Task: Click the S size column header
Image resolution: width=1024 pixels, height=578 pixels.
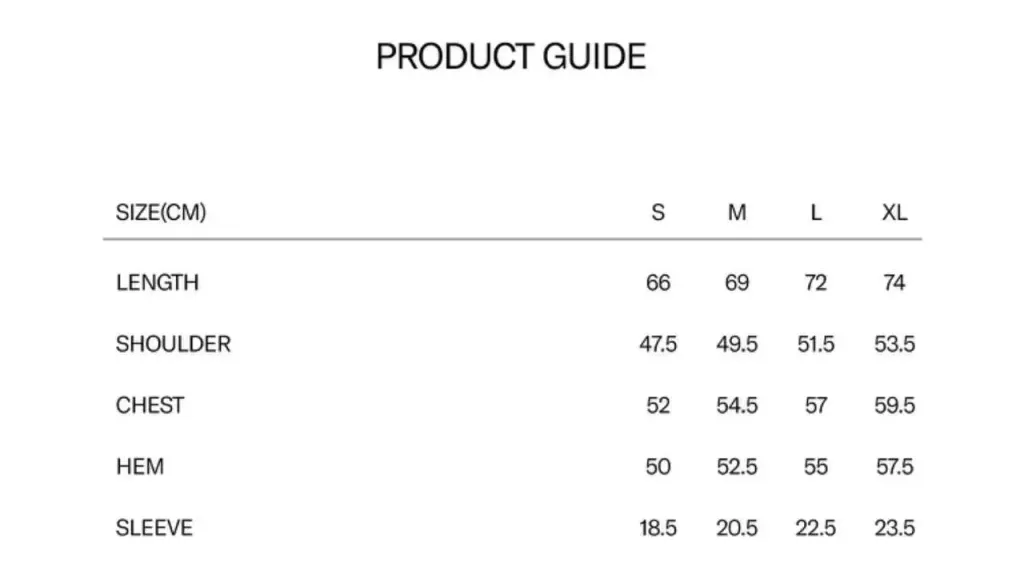Action: pos(658,212)
